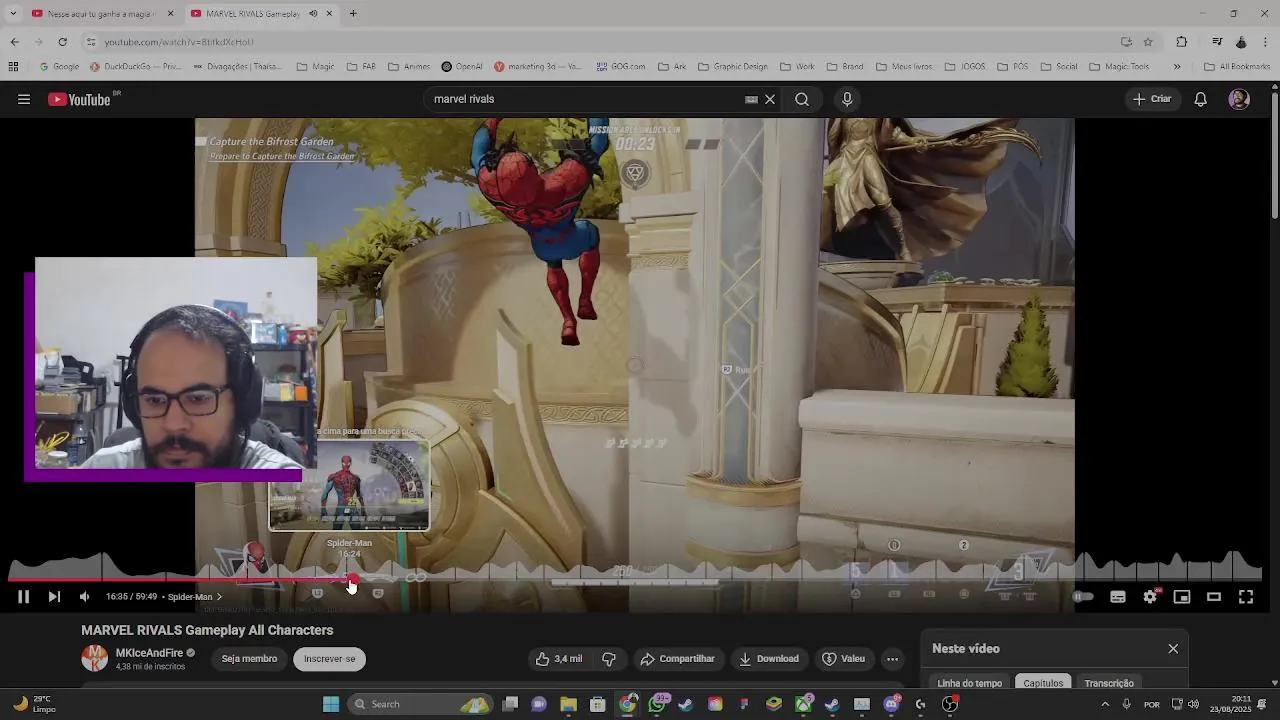This screenshot has height=720, width=1280.
Task: Open the All Bookmarks folder
Action: 1237,67
